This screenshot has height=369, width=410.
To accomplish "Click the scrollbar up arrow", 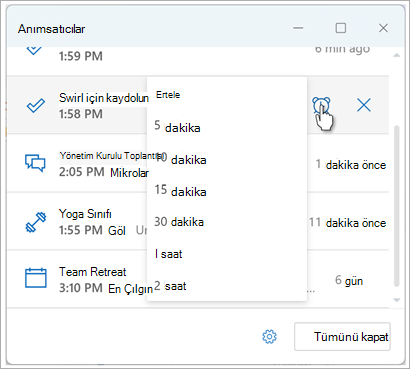I will pyautogui.click(x=396, y=55).
